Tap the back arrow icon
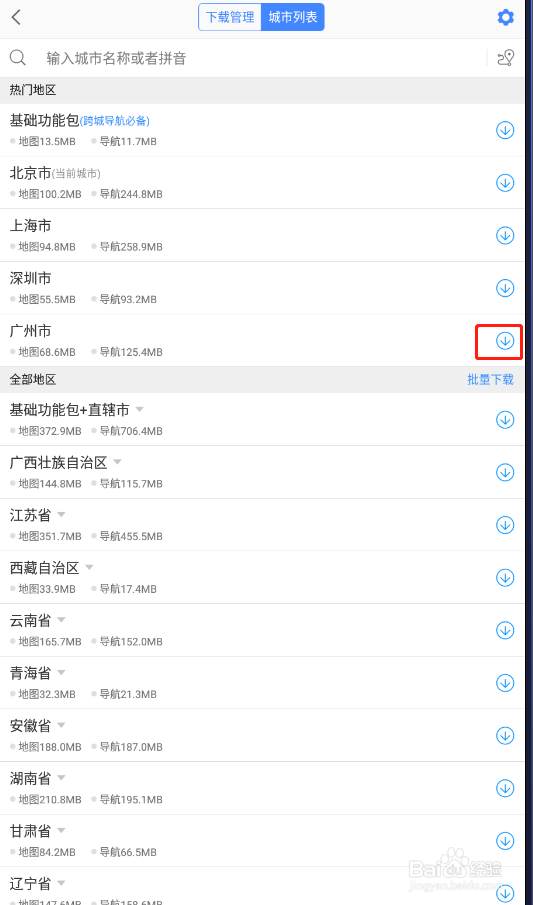The image size is (533, 905). tap(16, 17)
